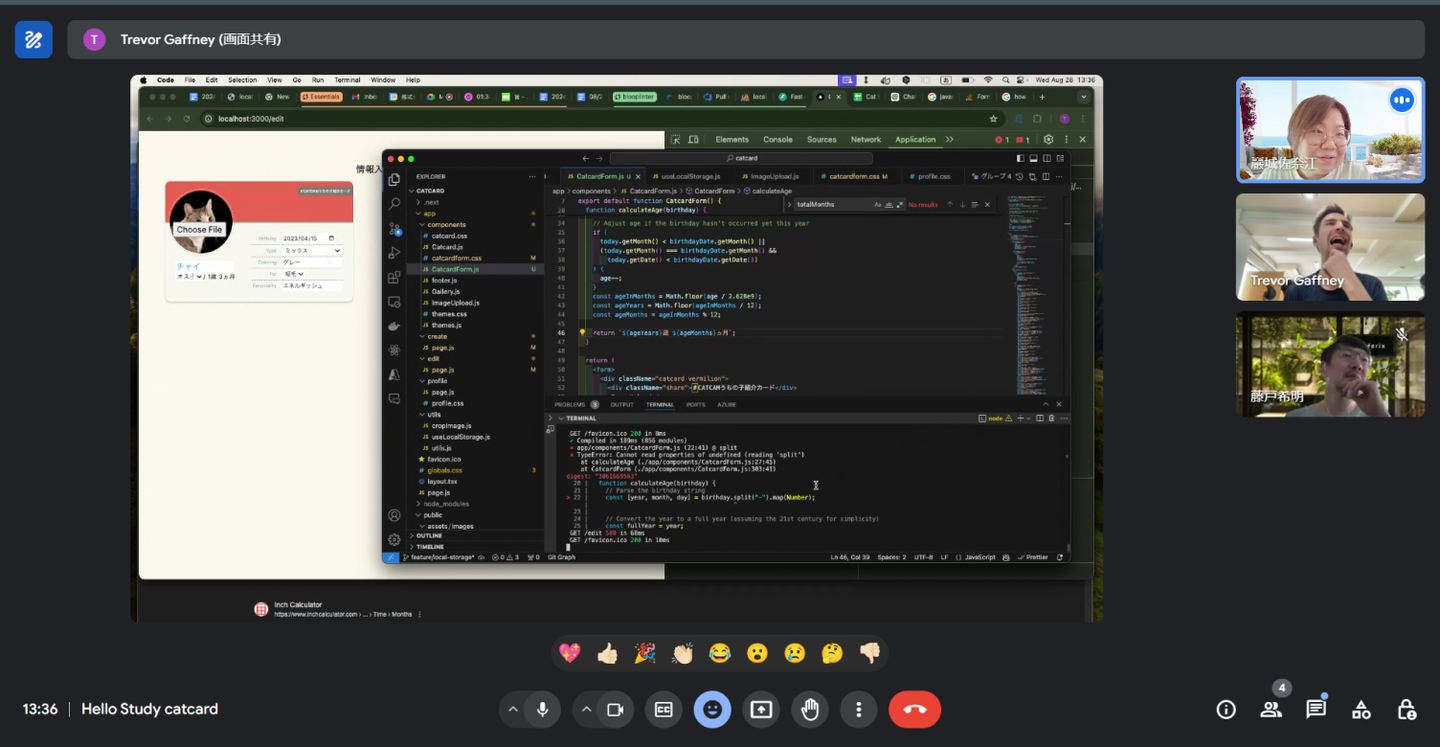The height and width of the screenshot is (747, 1440).
Task: Open host controls lock icon
Action: click(x=1406, y=709)
